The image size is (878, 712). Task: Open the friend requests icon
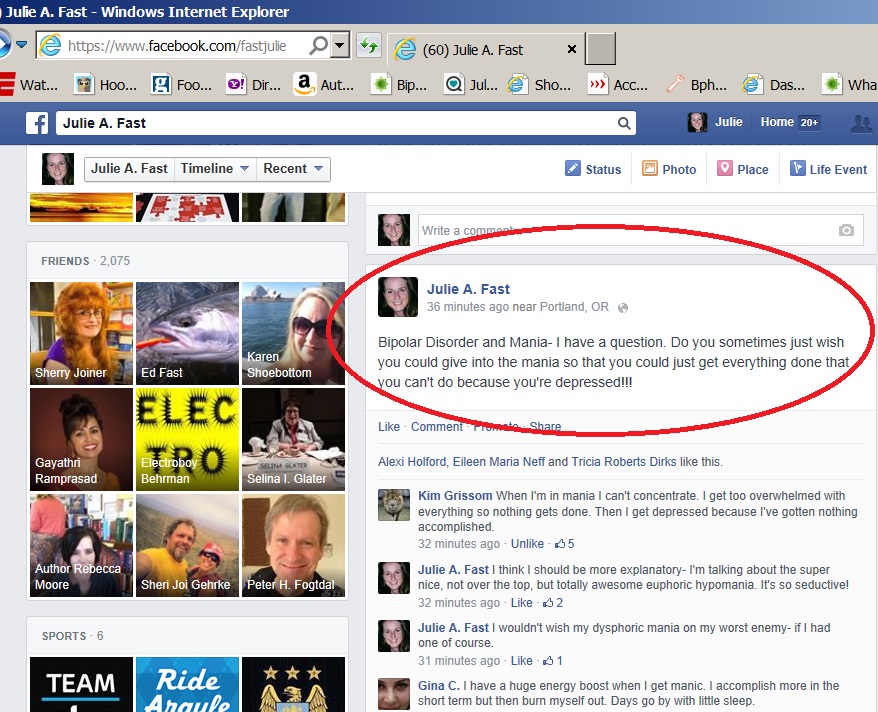860,123
